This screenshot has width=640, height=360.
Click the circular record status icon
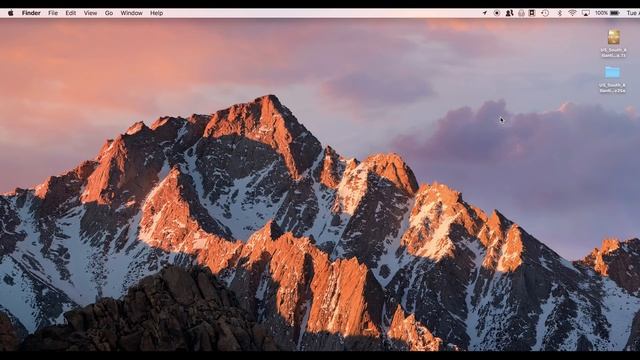497,13
